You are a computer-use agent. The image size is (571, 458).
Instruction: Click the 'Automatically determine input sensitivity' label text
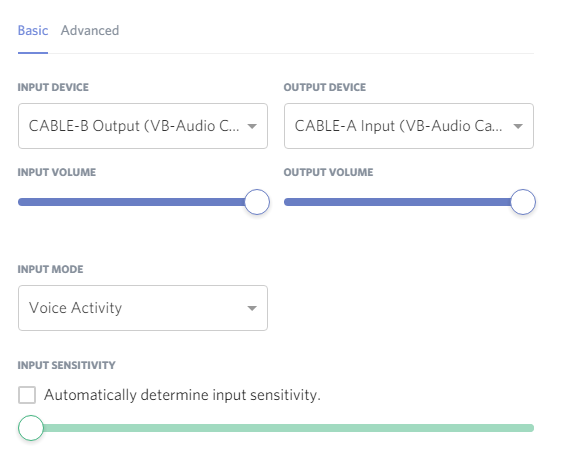(182, 395)
